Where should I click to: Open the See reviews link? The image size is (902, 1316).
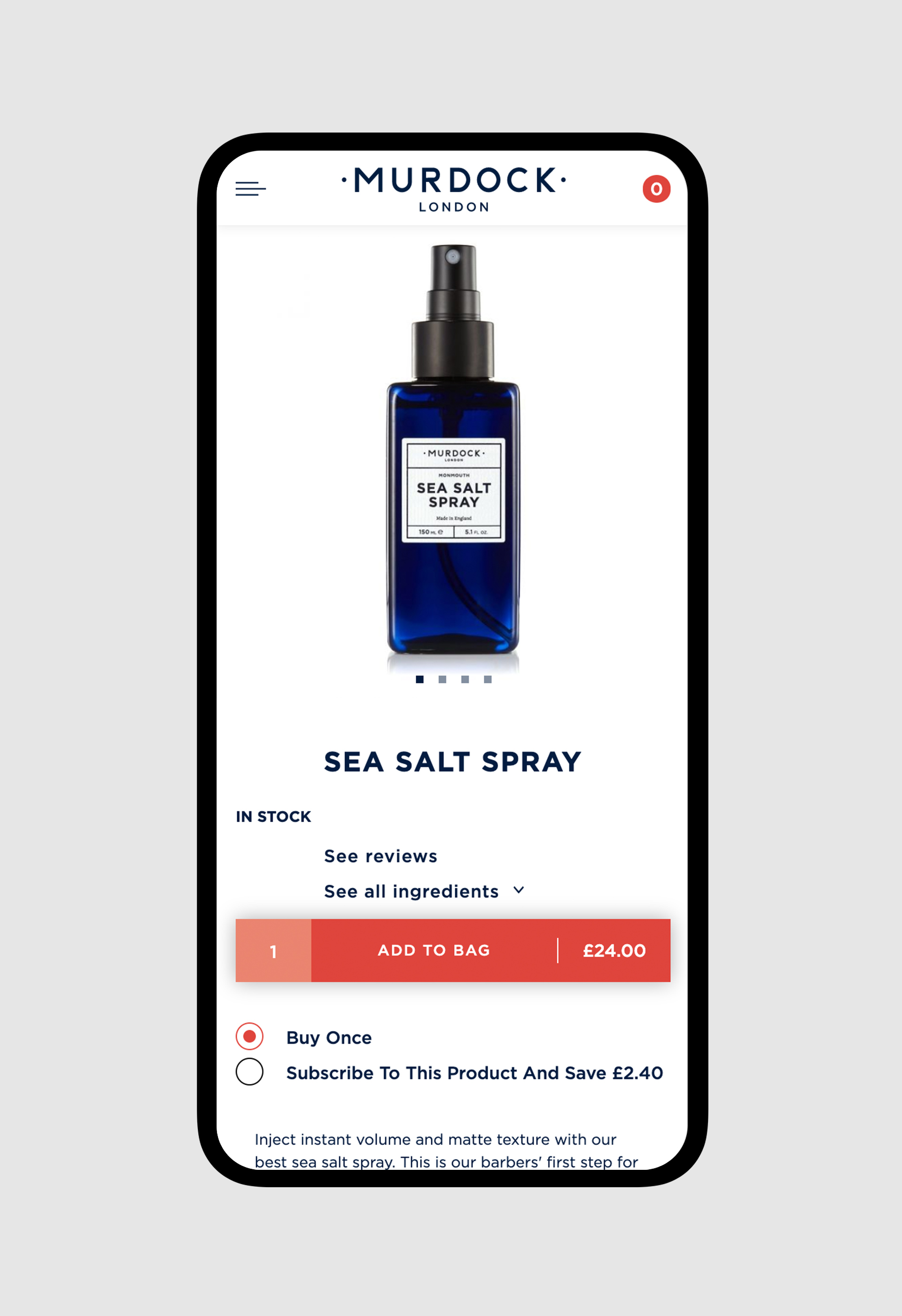[380, 856]
